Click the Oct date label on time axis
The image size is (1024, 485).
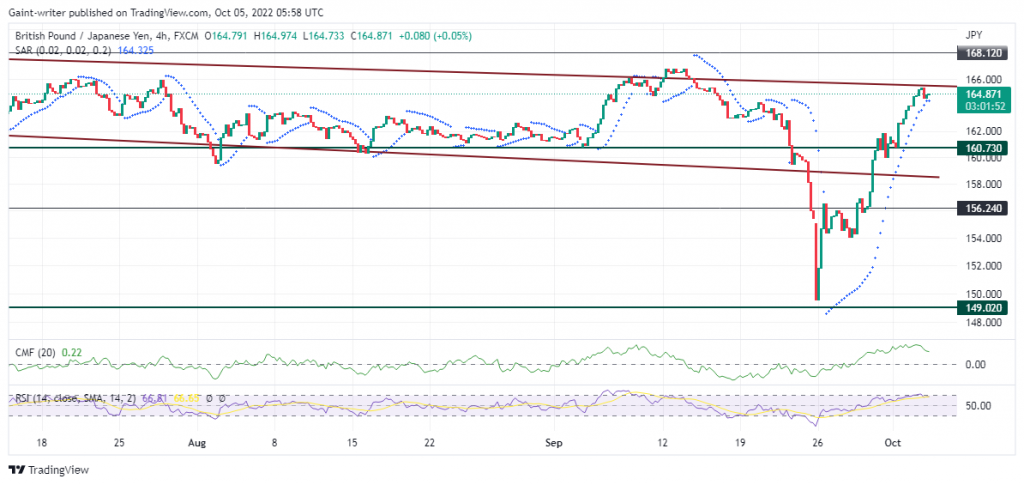tap(893, 443)
